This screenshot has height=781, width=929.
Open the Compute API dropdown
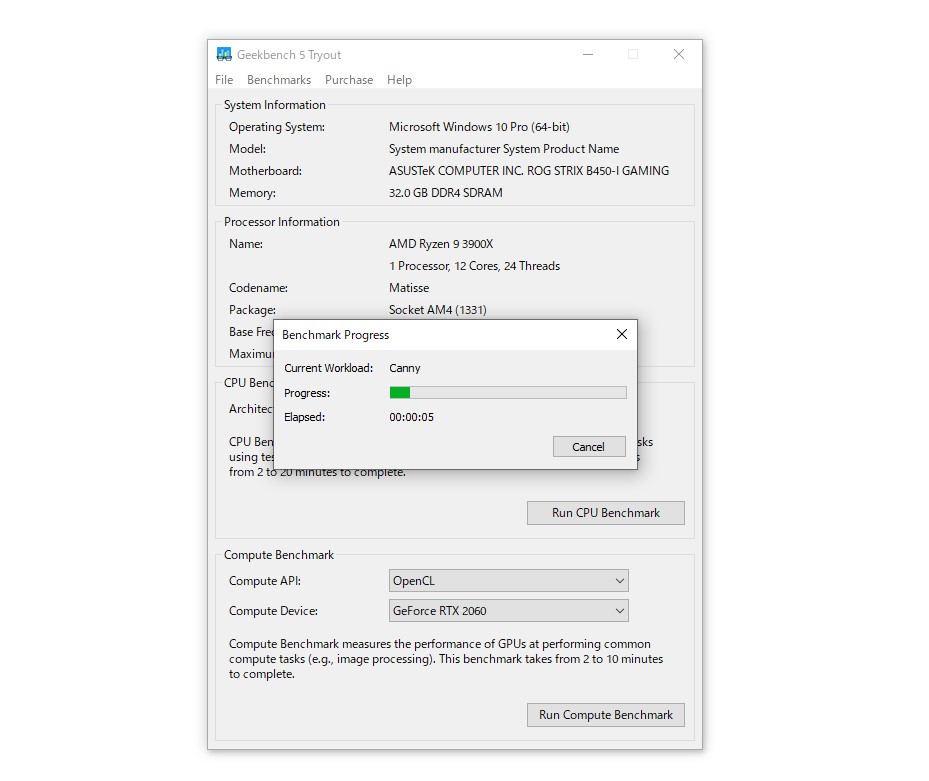click(x=508, y=580)
